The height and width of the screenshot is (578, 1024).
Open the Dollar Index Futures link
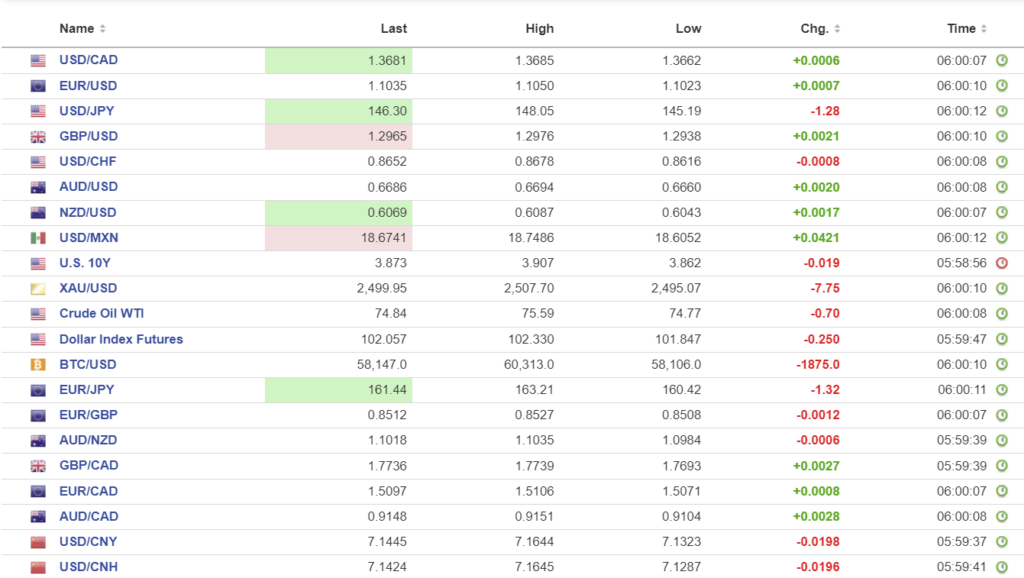121,339
